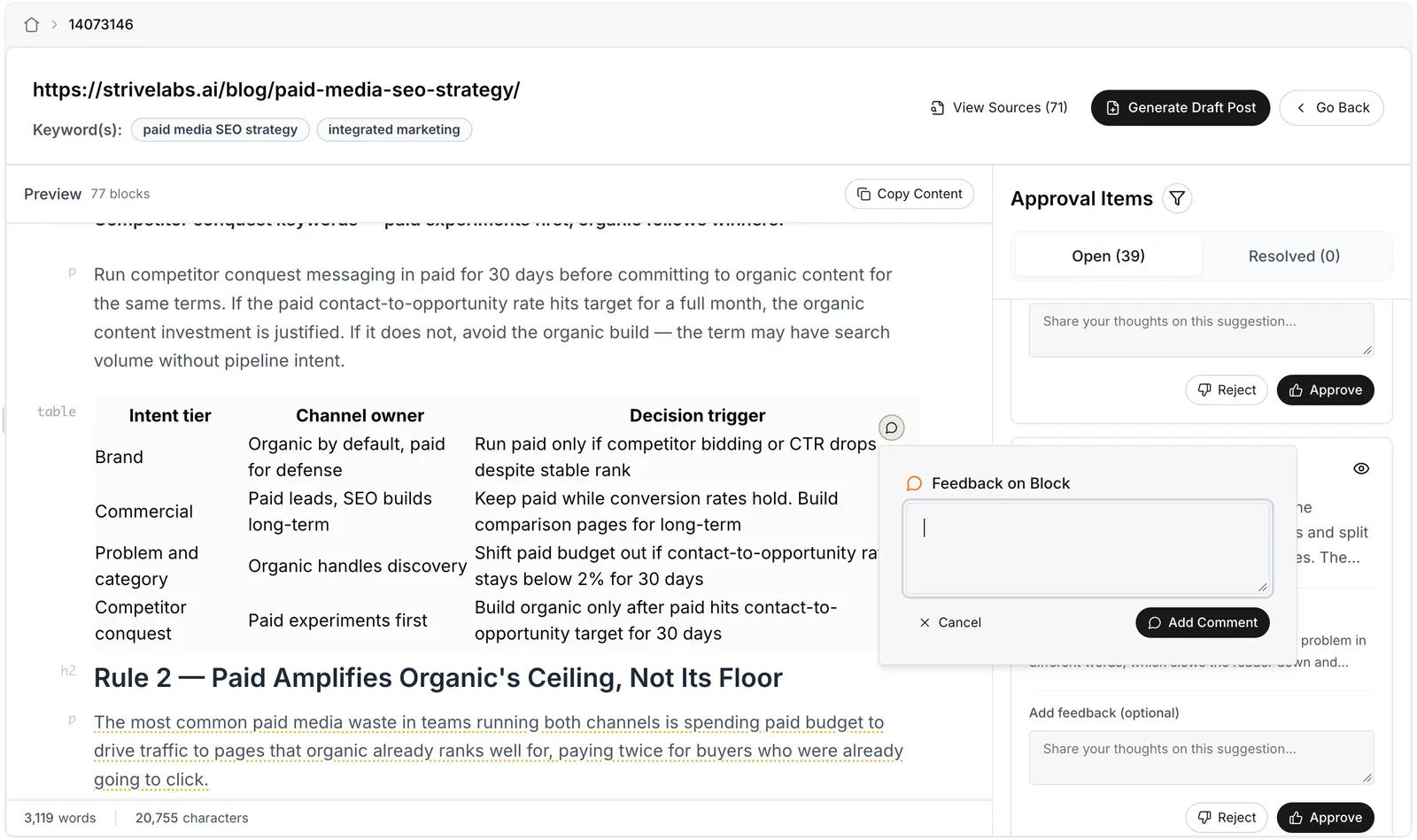1417x840 pixels.
Task: Approve the suggestion in the topmost approval card
Action: (1325, 390)
